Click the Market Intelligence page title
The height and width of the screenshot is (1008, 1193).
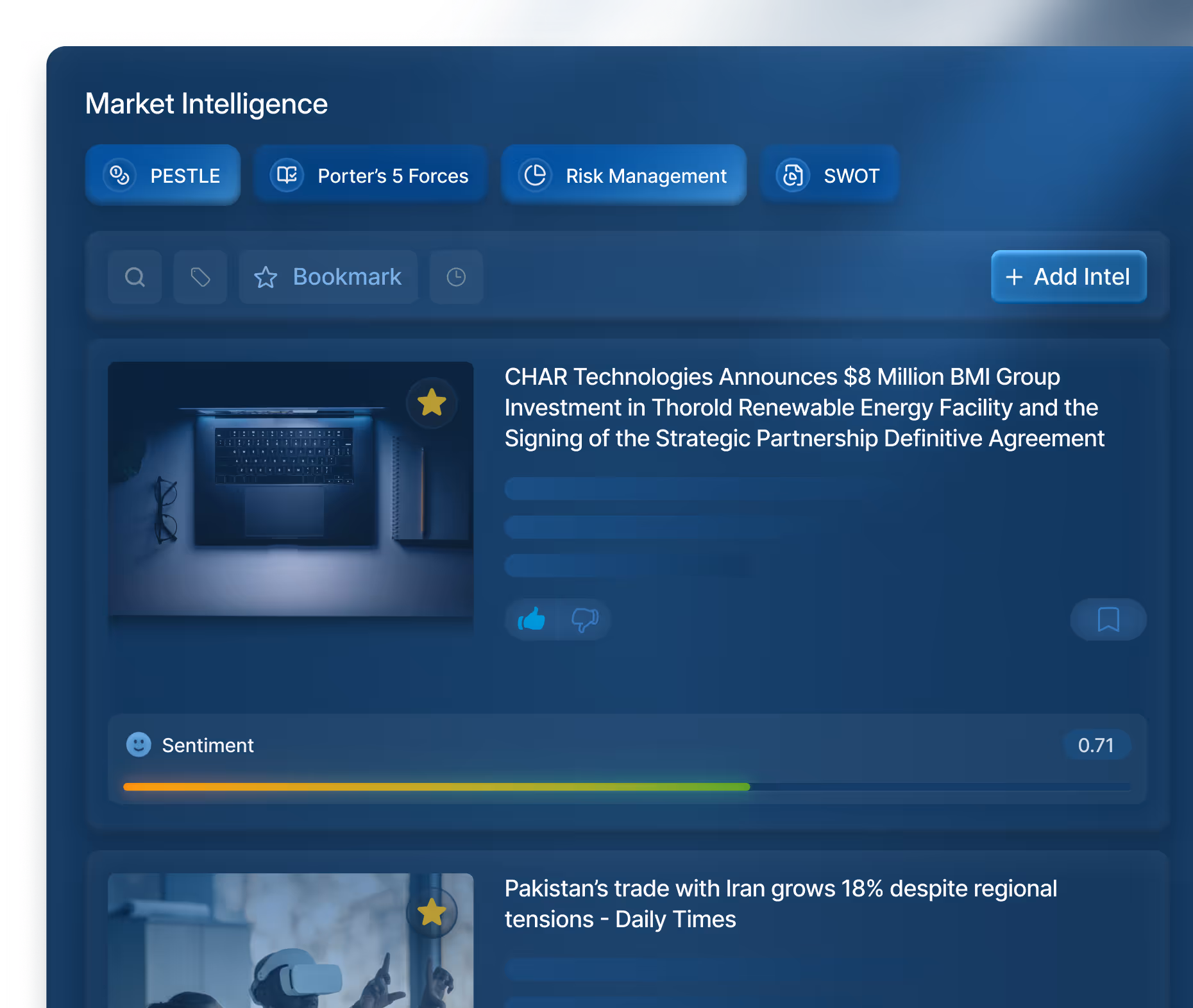pyautogui.click(x=207, y=104)
